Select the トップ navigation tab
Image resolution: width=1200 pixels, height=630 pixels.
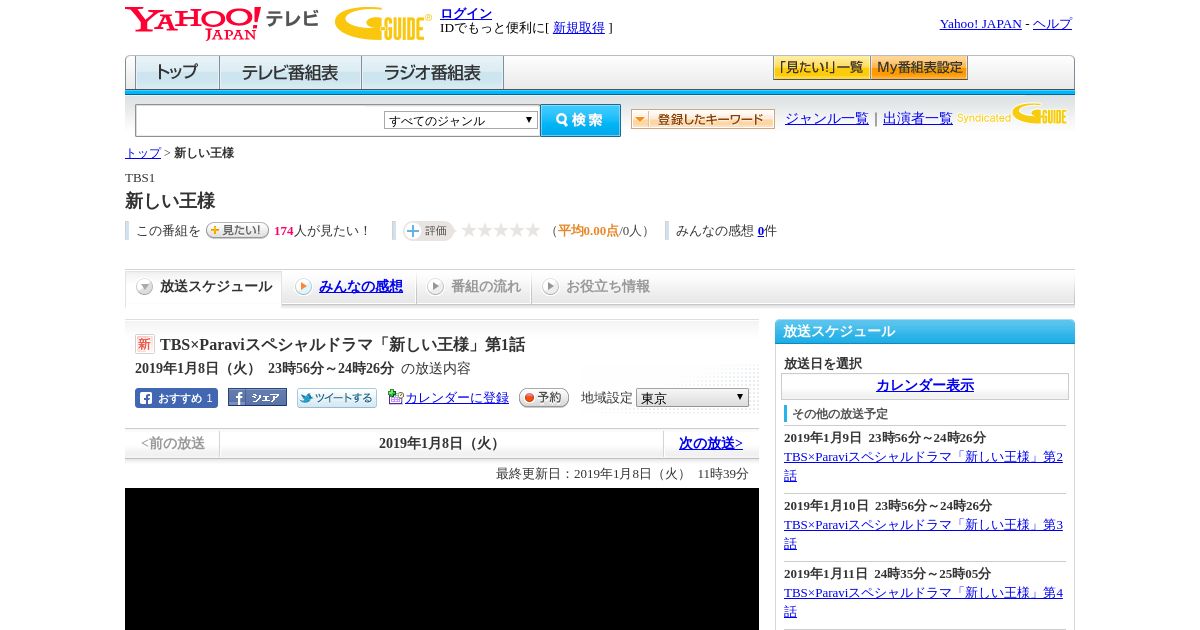pos(177,73)
